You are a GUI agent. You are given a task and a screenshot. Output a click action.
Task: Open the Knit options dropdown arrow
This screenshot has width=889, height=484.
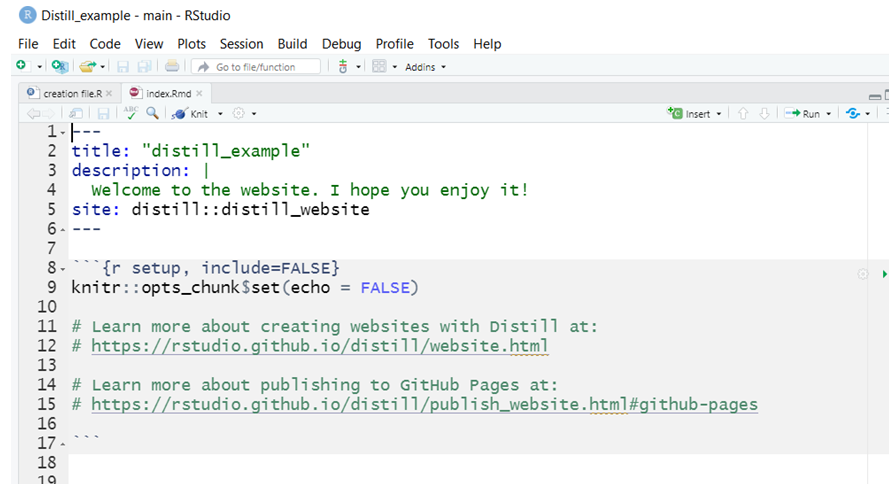point(221,114)
